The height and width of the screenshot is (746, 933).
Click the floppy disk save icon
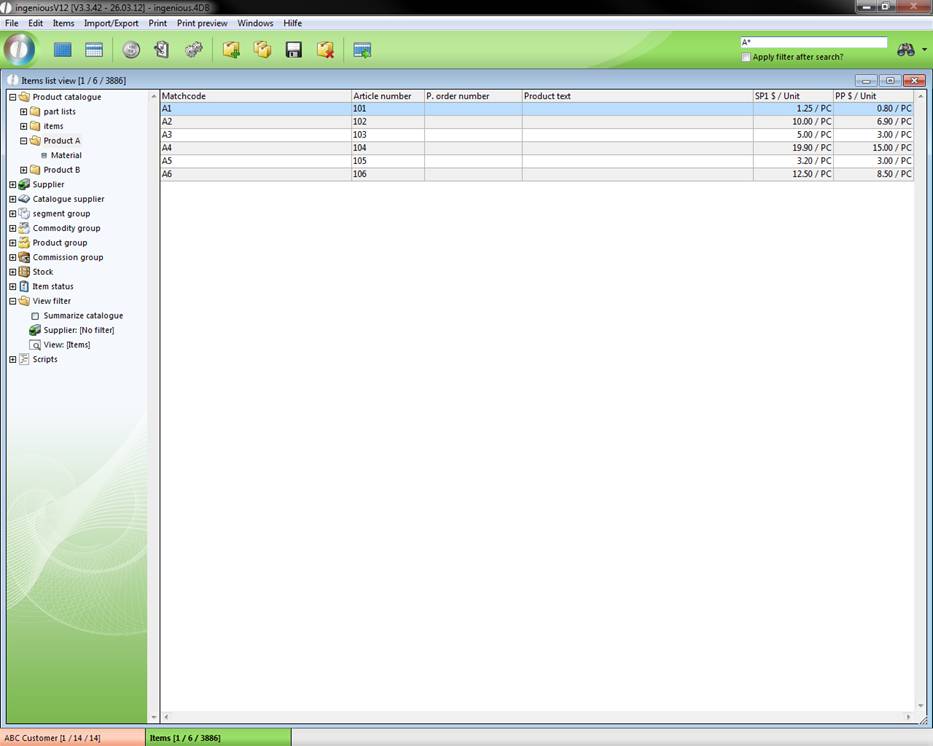point(294,50)
